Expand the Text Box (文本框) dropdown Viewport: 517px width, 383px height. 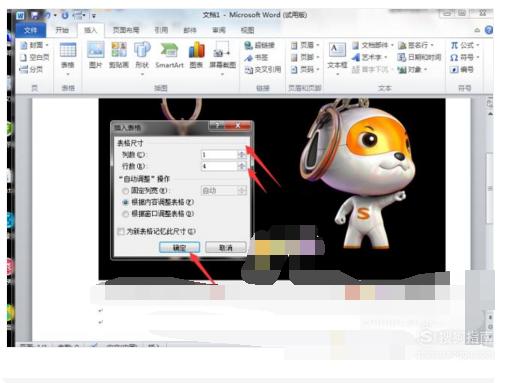click(x=337, y=74)
